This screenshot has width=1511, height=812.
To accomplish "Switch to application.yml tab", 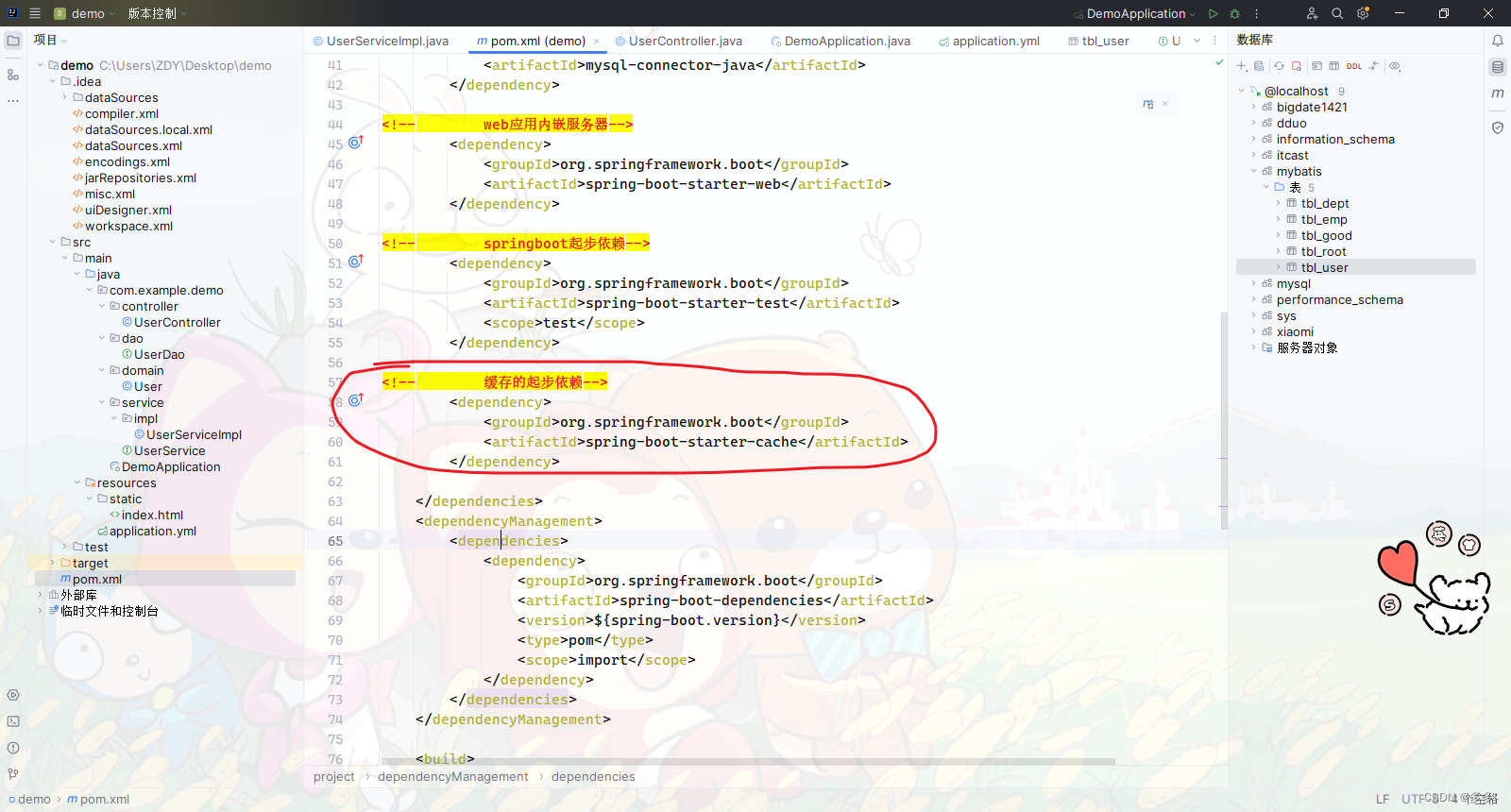I will pos(989,41).
